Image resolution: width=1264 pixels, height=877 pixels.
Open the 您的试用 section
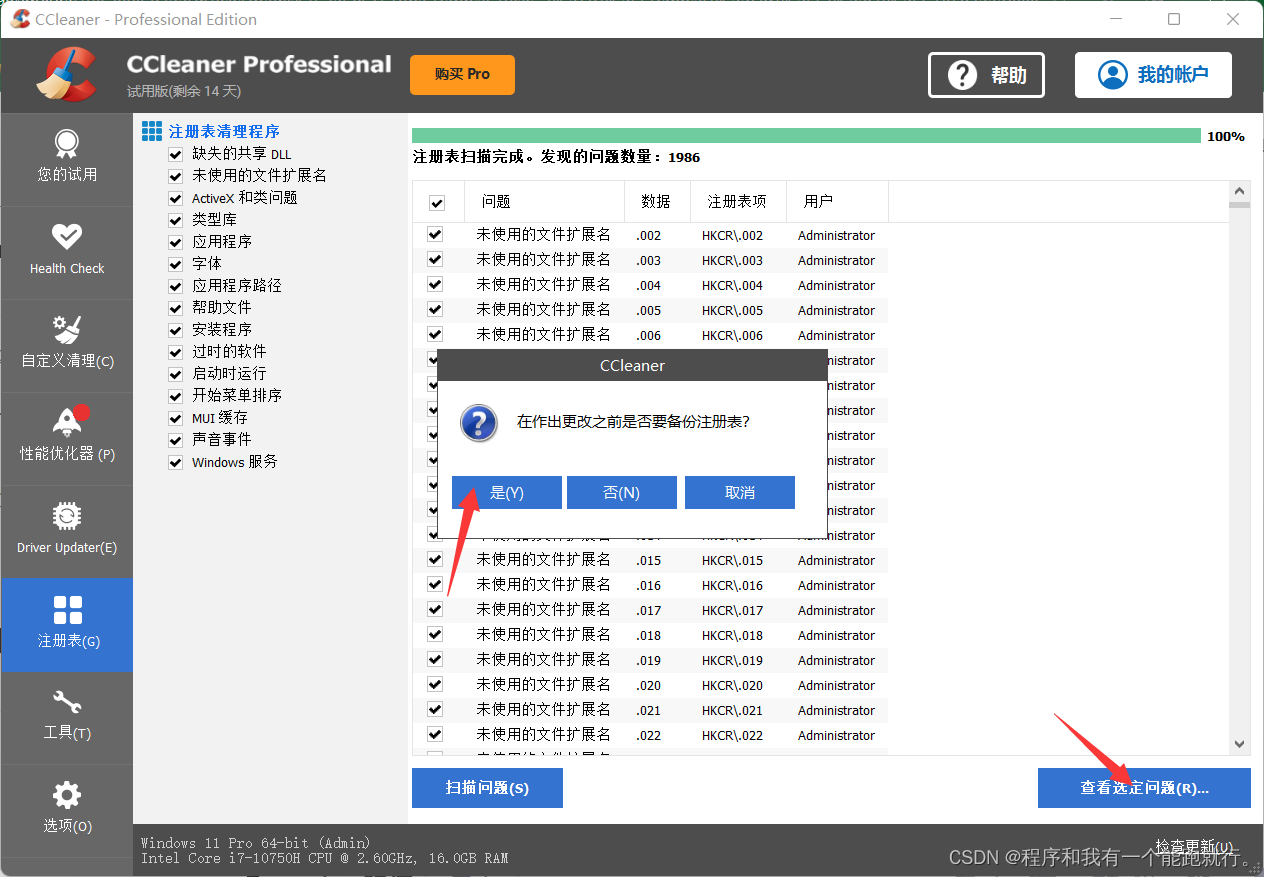[66, 158]
